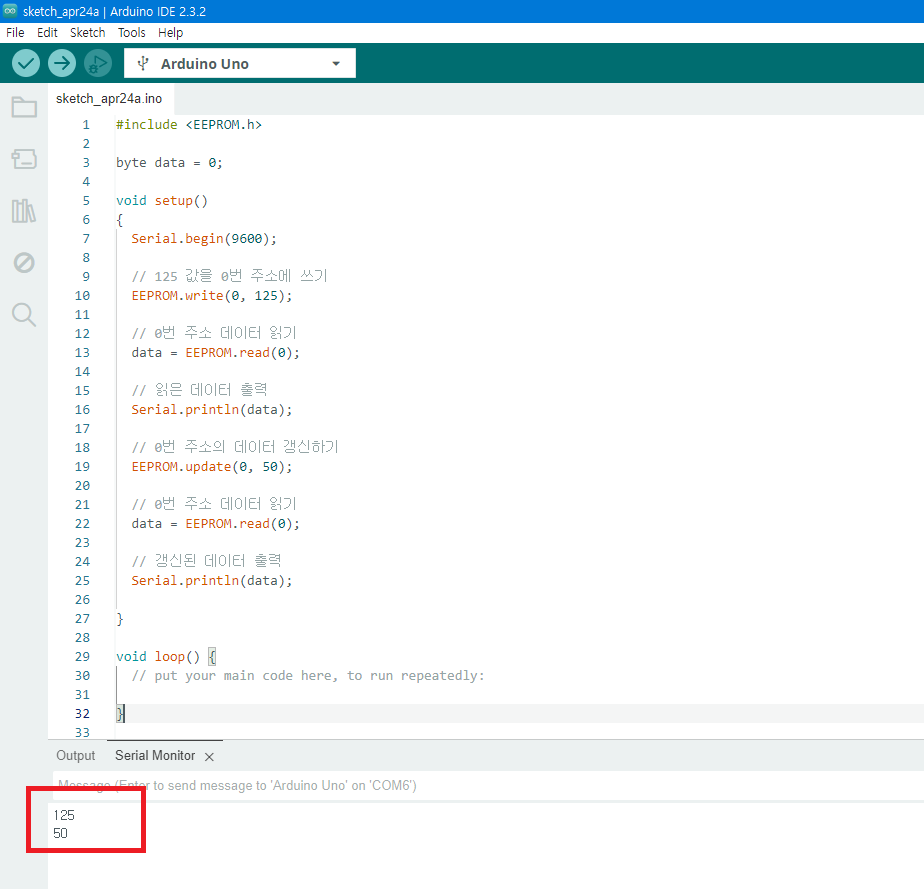This screenshot has height=889, width=924.
Task: Close the Serial Monitor tab
Action: [x=209, y=757]
